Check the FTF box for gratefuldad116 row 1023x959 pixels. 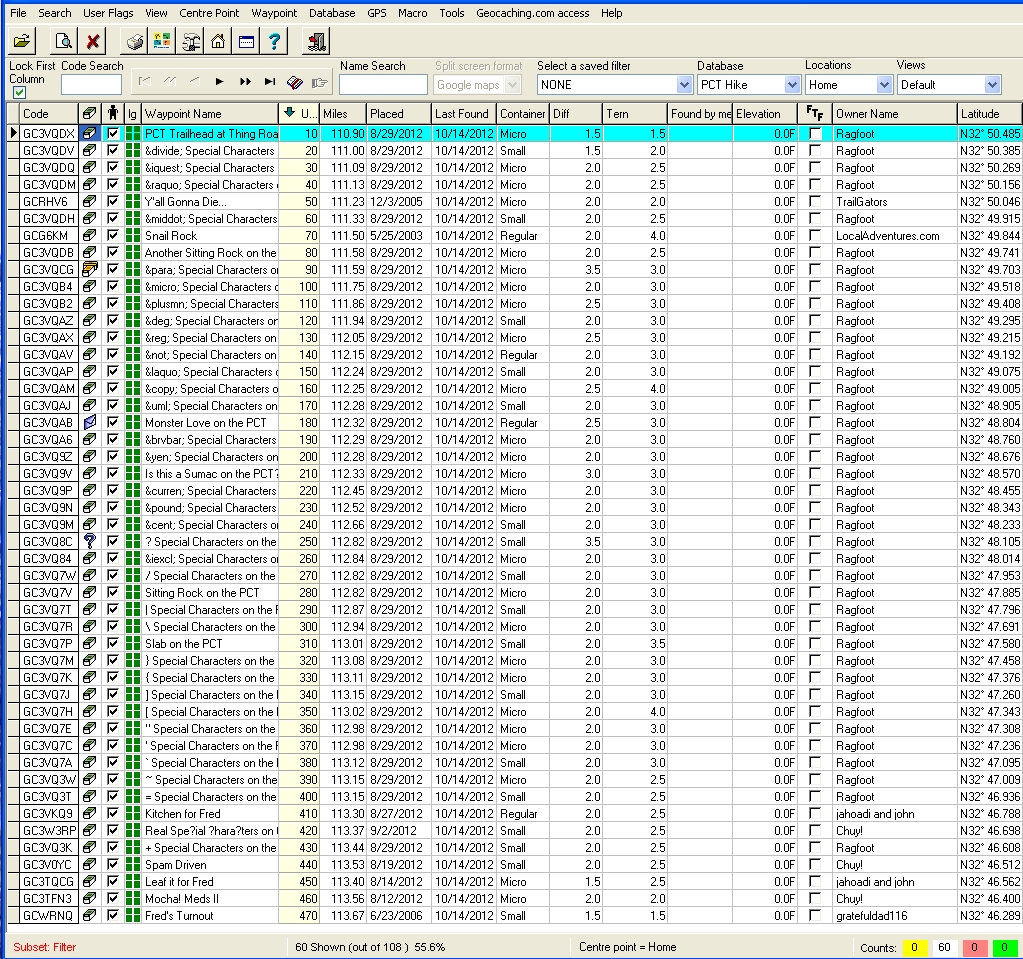[815, 915]
